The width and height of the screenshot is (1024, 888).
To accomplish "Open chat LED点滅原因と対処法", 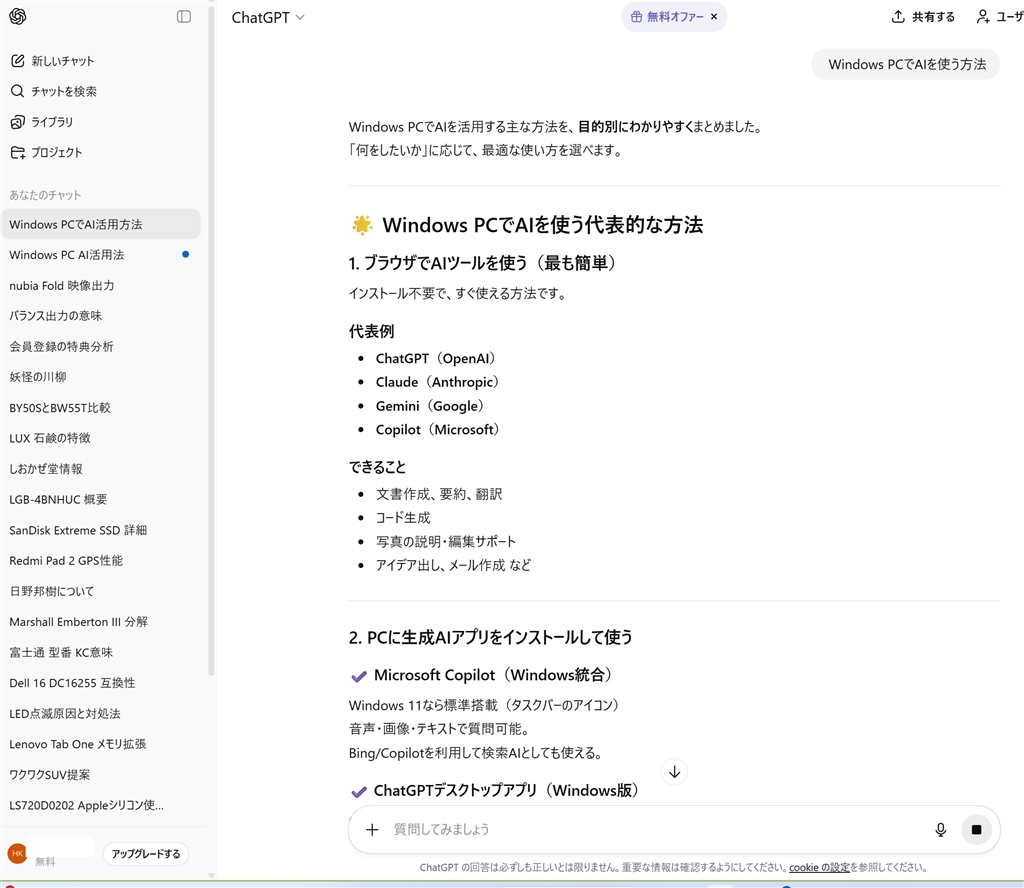I will 101,714.
